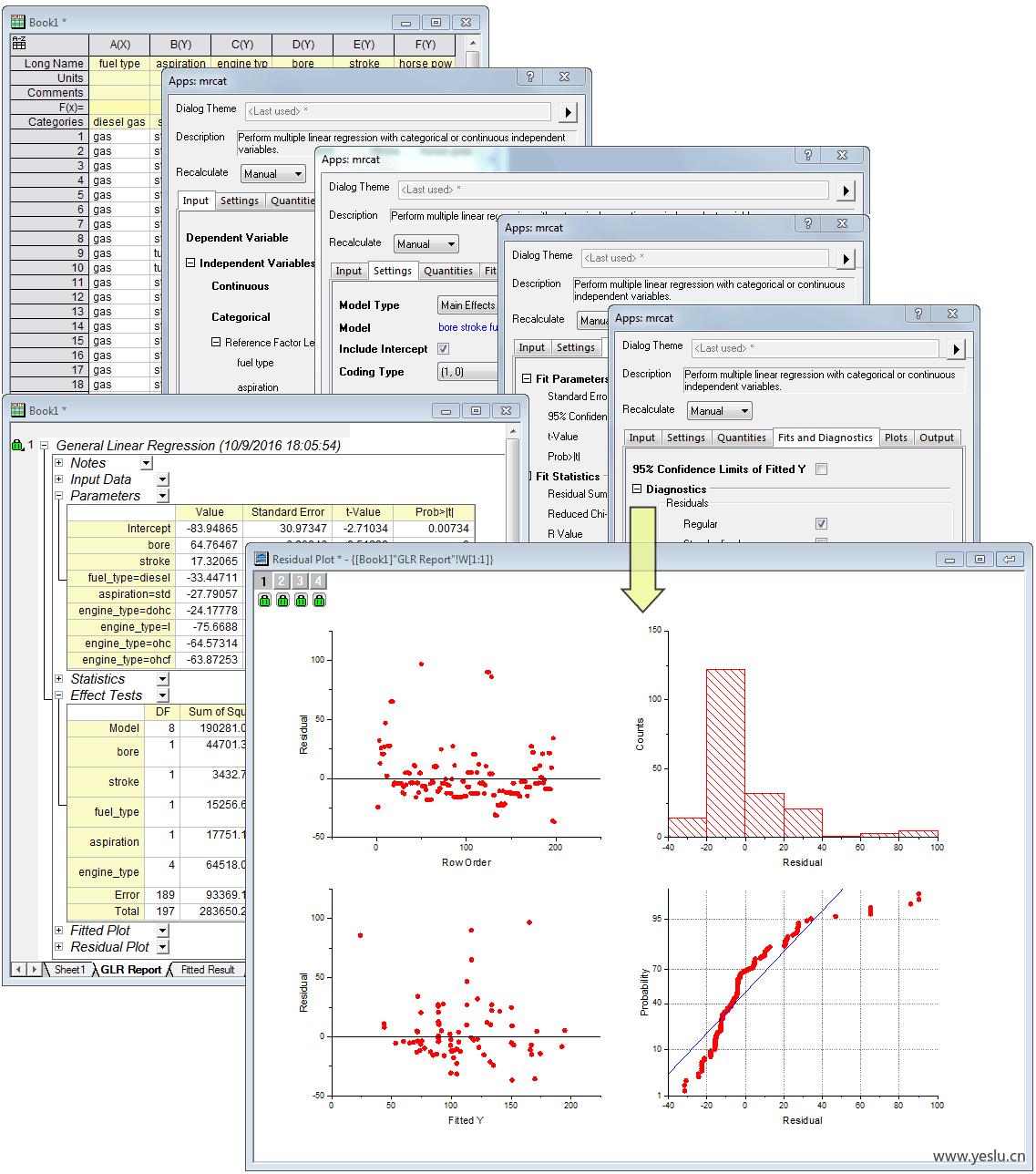Open help in Quantities mrcat dialog
The image size is (1036, 1174).
[807, 223]
